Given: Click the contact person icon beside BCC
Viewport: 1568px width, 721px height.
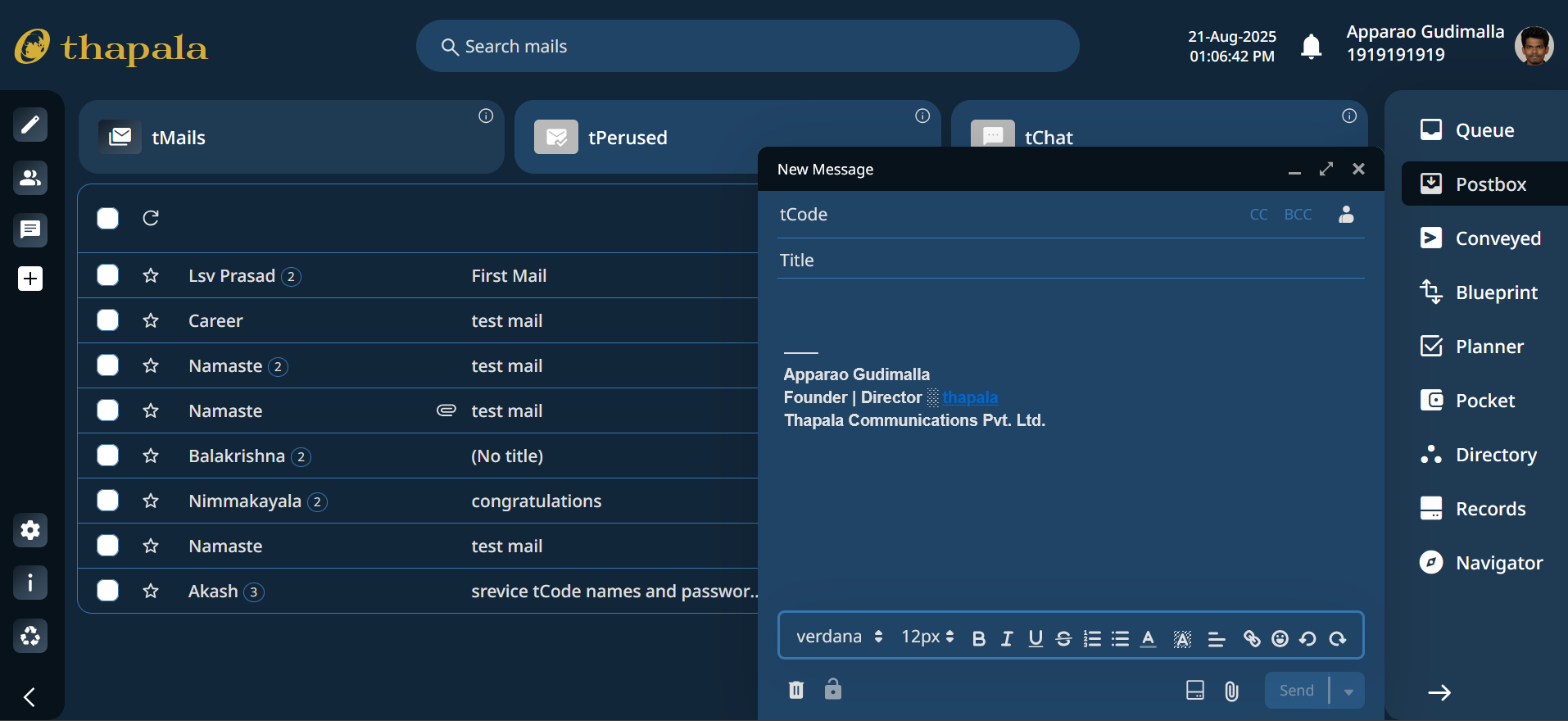Looking at the screenshot, I should [x=1346, y=215].
